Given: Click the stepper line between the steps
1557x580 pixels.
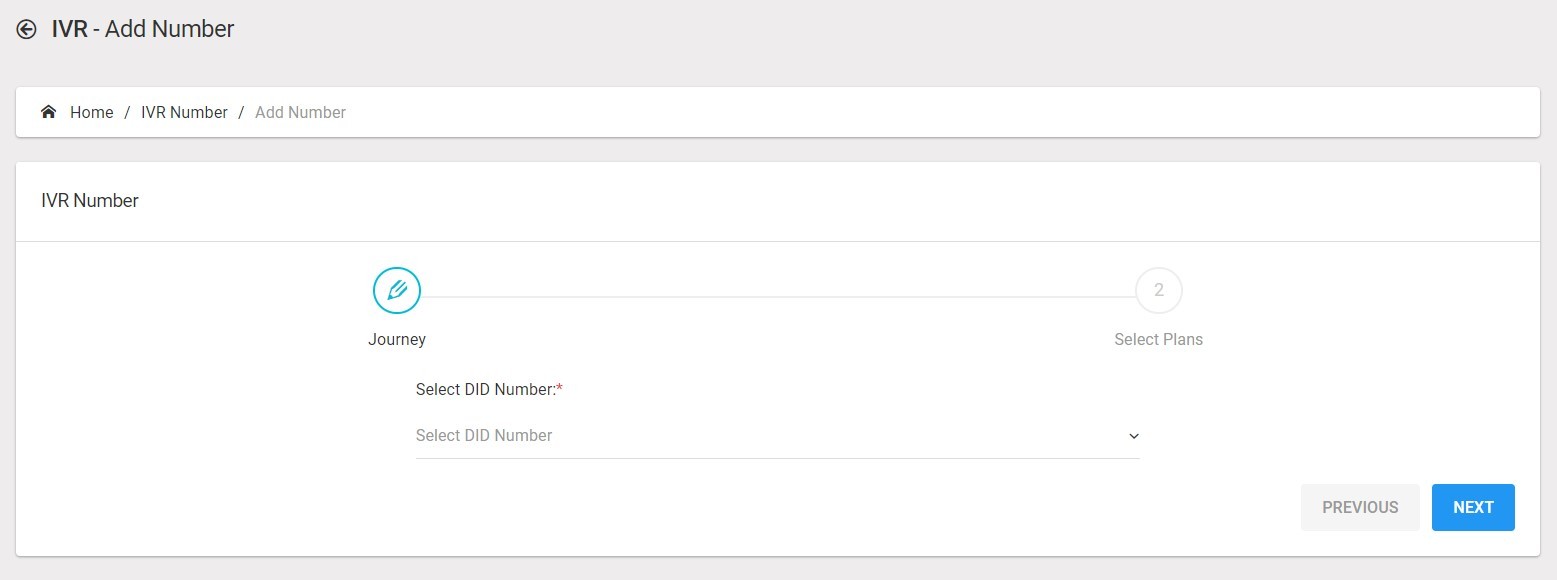Looking at the screenshot, I should [x=778, y=297].
